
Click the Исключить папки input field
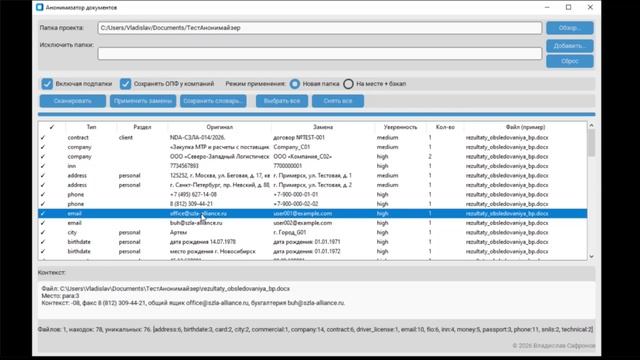320,53
